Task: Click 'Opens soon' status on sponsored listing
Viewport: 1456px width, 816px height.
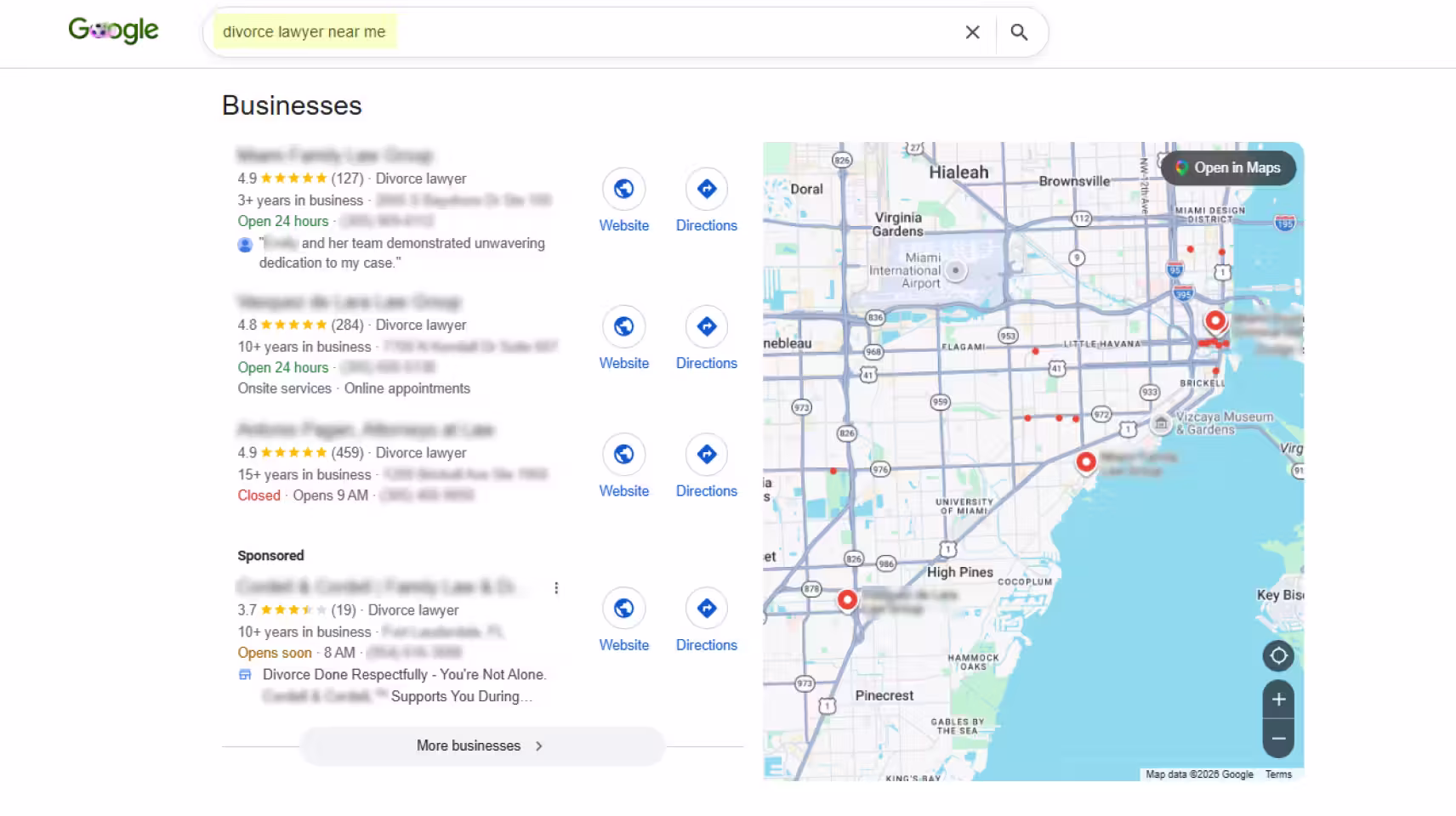Action: point(275,653)
